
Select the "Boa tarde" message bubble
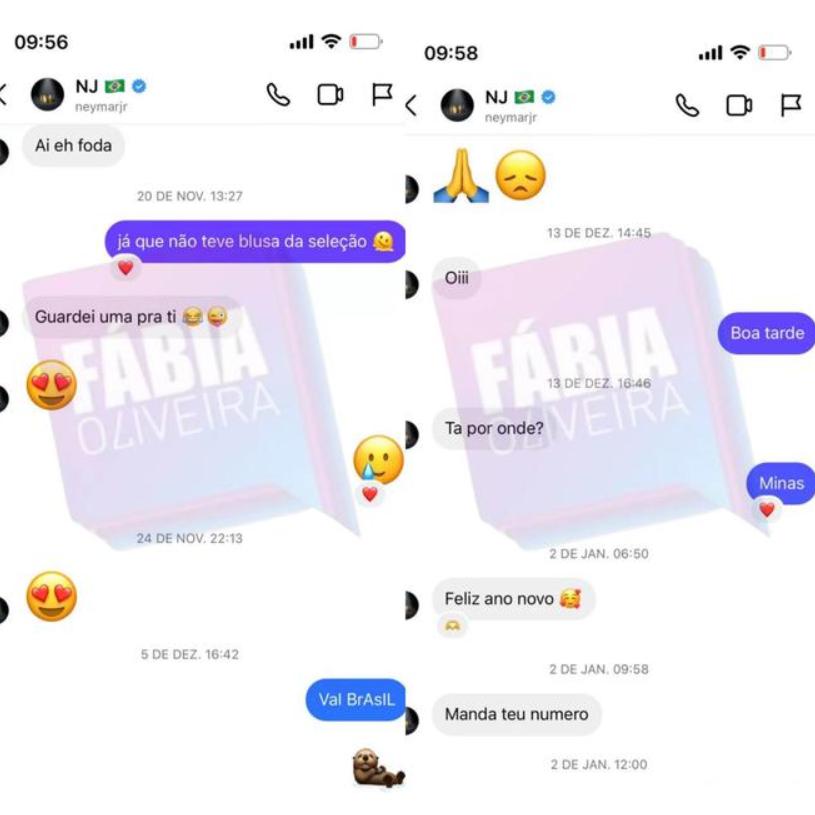[x=766, y=333]
